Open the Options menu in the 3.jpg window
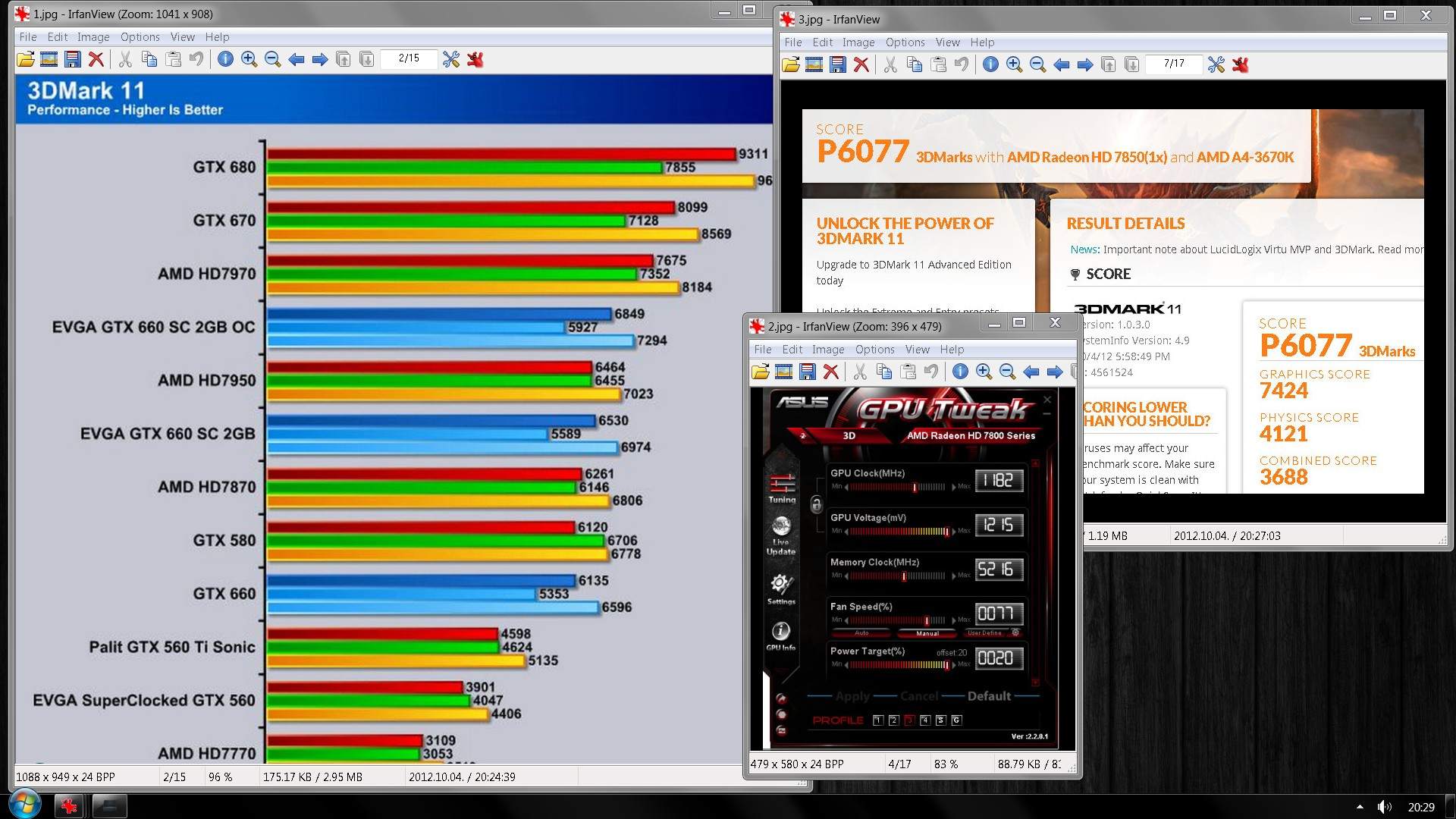The image size is (1456, 819). (x=905, y=42)
